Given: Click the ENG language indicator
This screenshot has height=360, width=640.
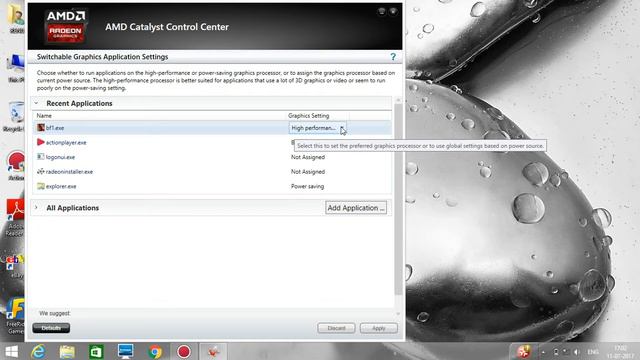Looking at the screenshot, I should tap(593, 352).
